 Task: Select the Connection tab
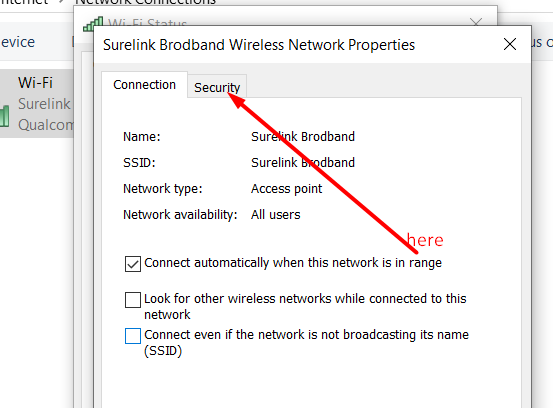tap(144, 85)
